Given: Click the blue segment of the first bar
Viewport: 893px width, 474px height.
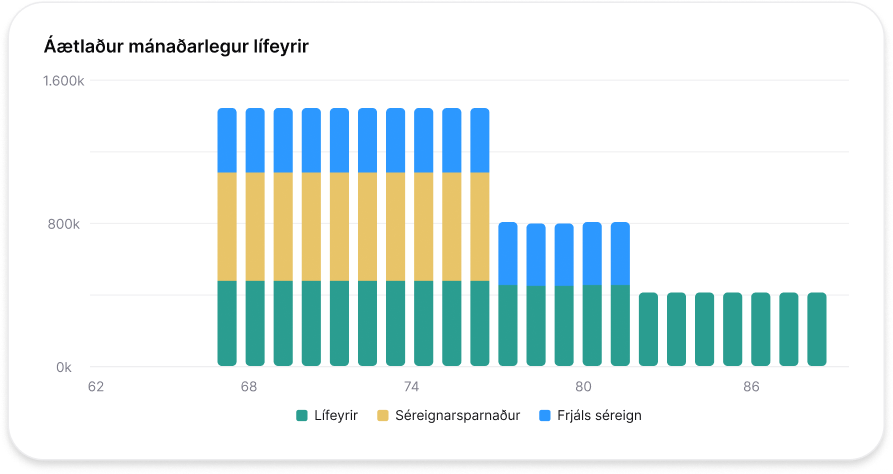Looking at the screenshot, I should coord(227,140).
